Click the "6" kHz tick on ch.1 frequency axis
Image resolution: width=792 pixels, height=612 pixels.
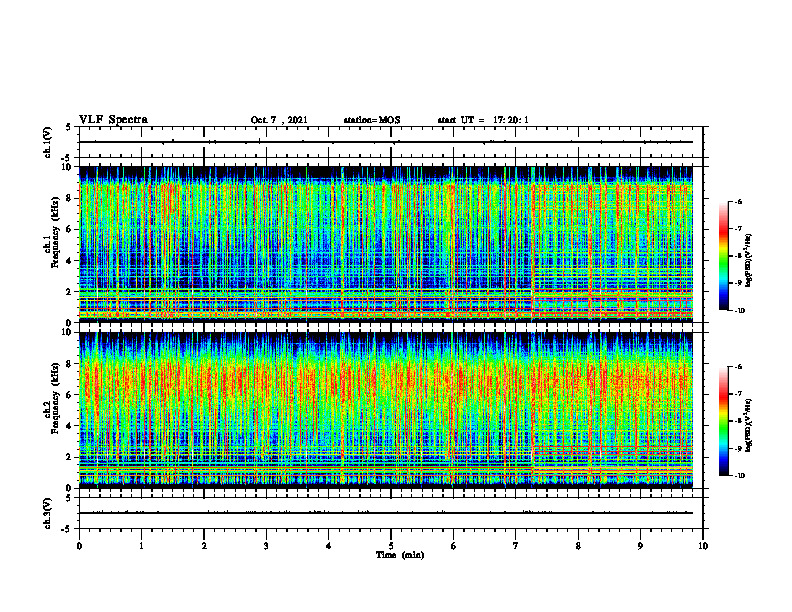(x=70, y=229)
